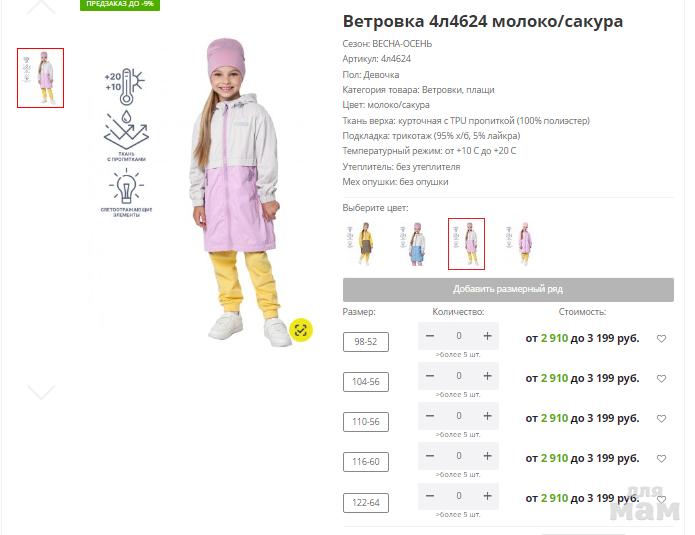The image size is (695, 535).
Task: Add size 98-52 to wishlist heart
Action: (661, 339)
